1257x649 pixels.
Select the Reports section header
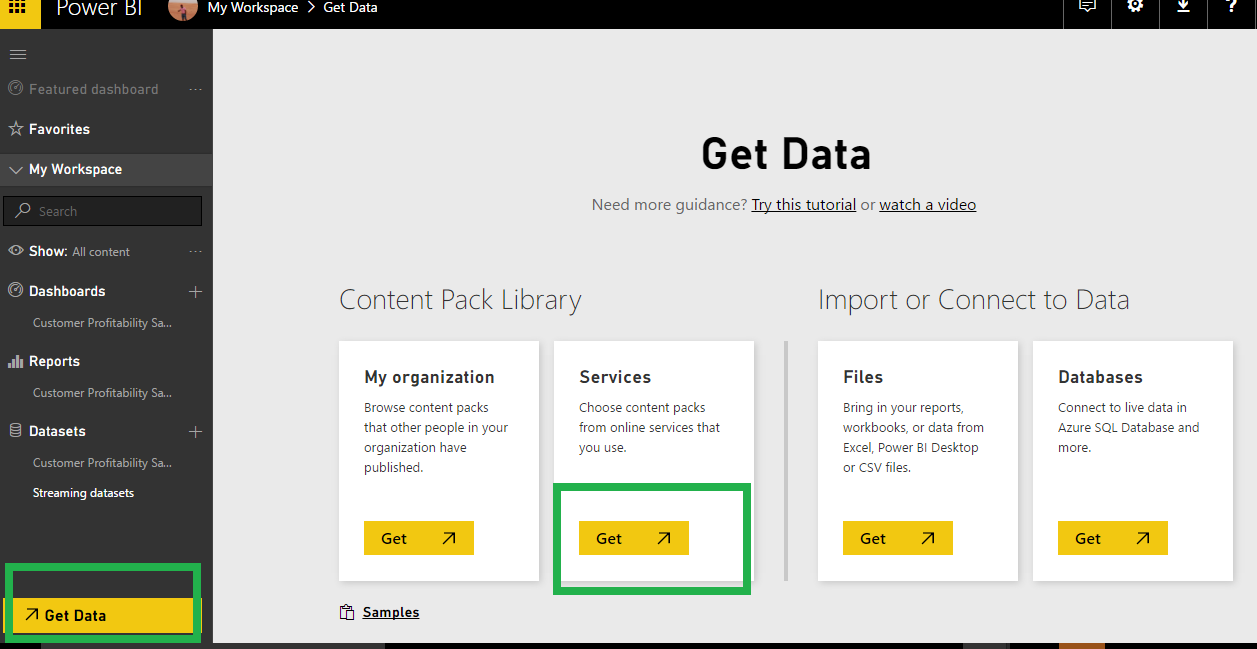coord(54,361)
